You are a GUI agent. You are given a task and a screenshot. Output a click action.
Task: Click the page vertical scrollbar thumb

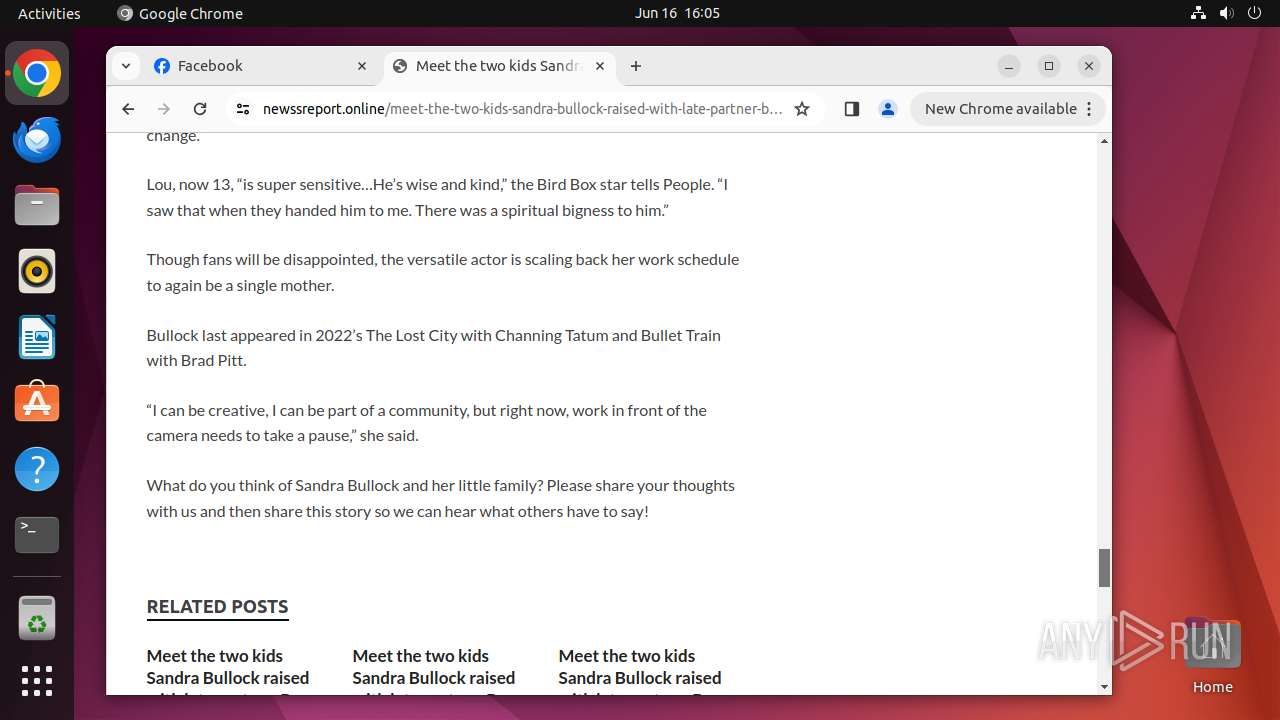(1104, 568)
